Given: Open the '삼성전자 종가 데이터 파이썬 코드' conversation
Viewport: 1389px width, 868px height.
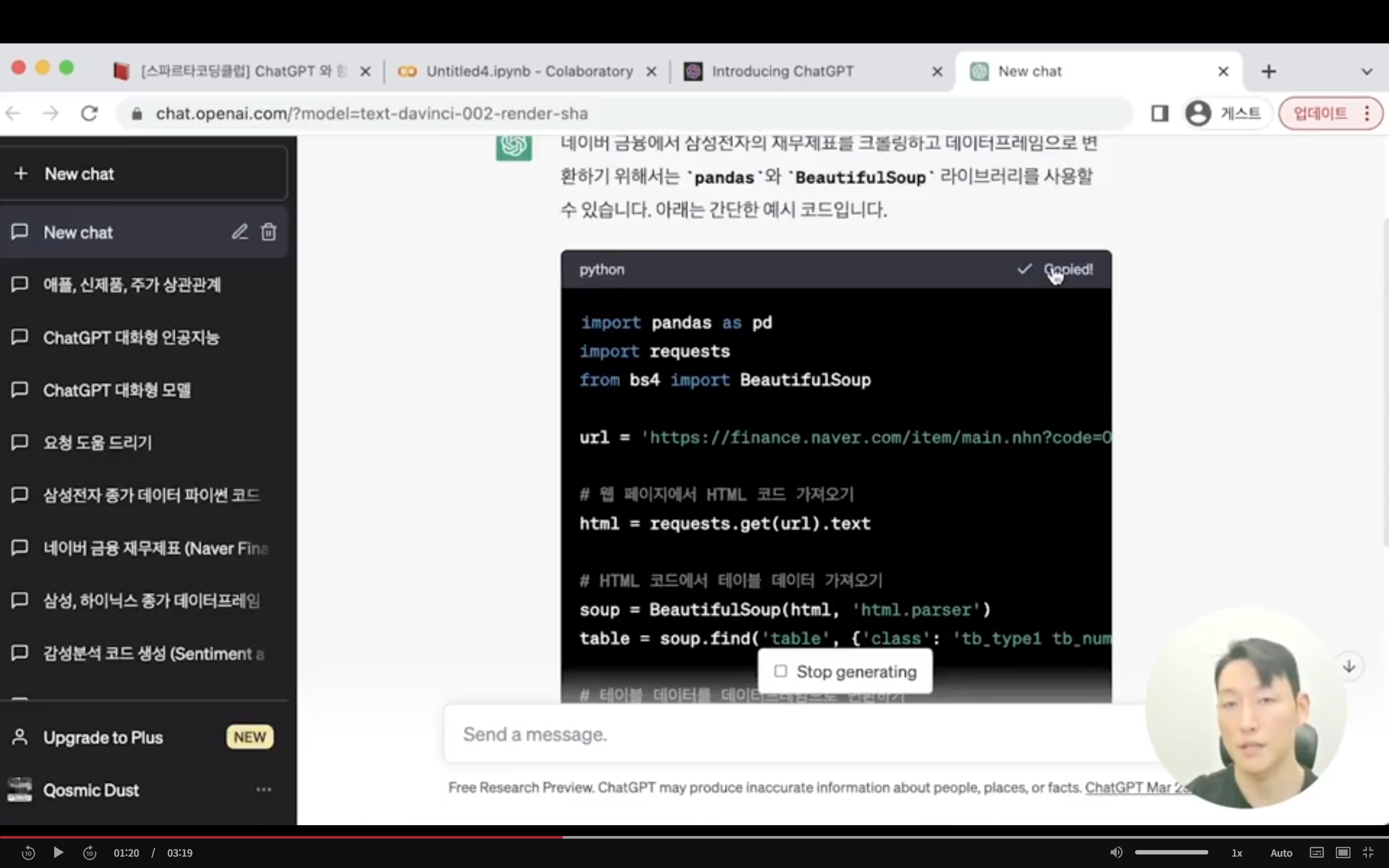Looking at the screenshot, I should (143, 495).
